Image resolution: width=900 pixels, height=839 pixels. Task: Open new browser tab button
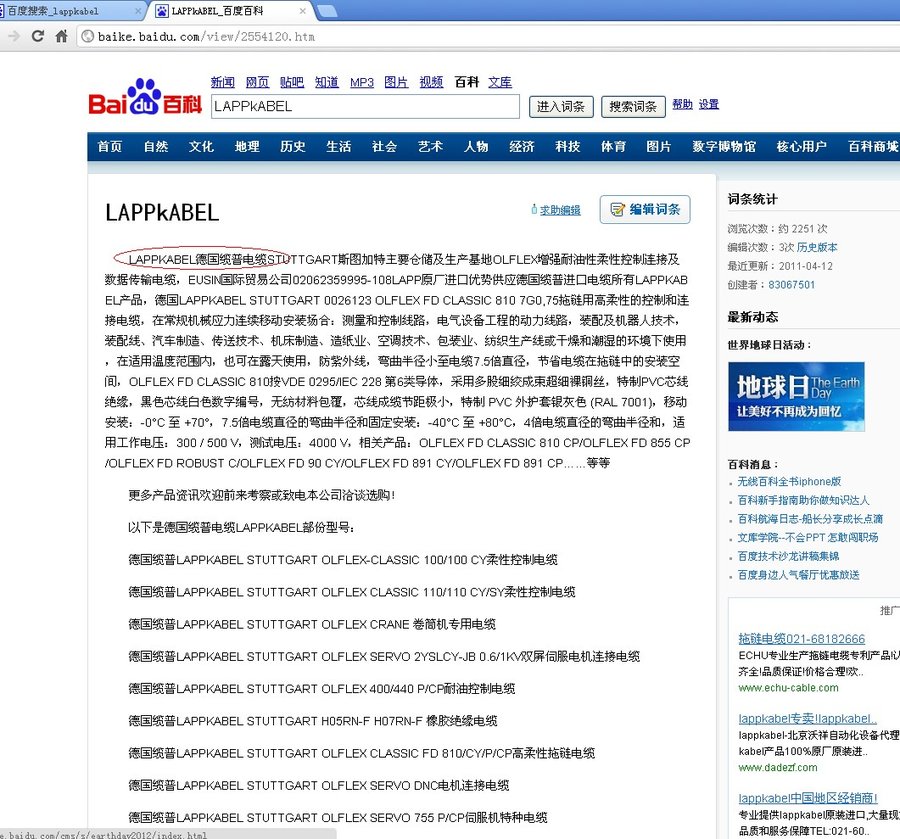pos(327,11)
